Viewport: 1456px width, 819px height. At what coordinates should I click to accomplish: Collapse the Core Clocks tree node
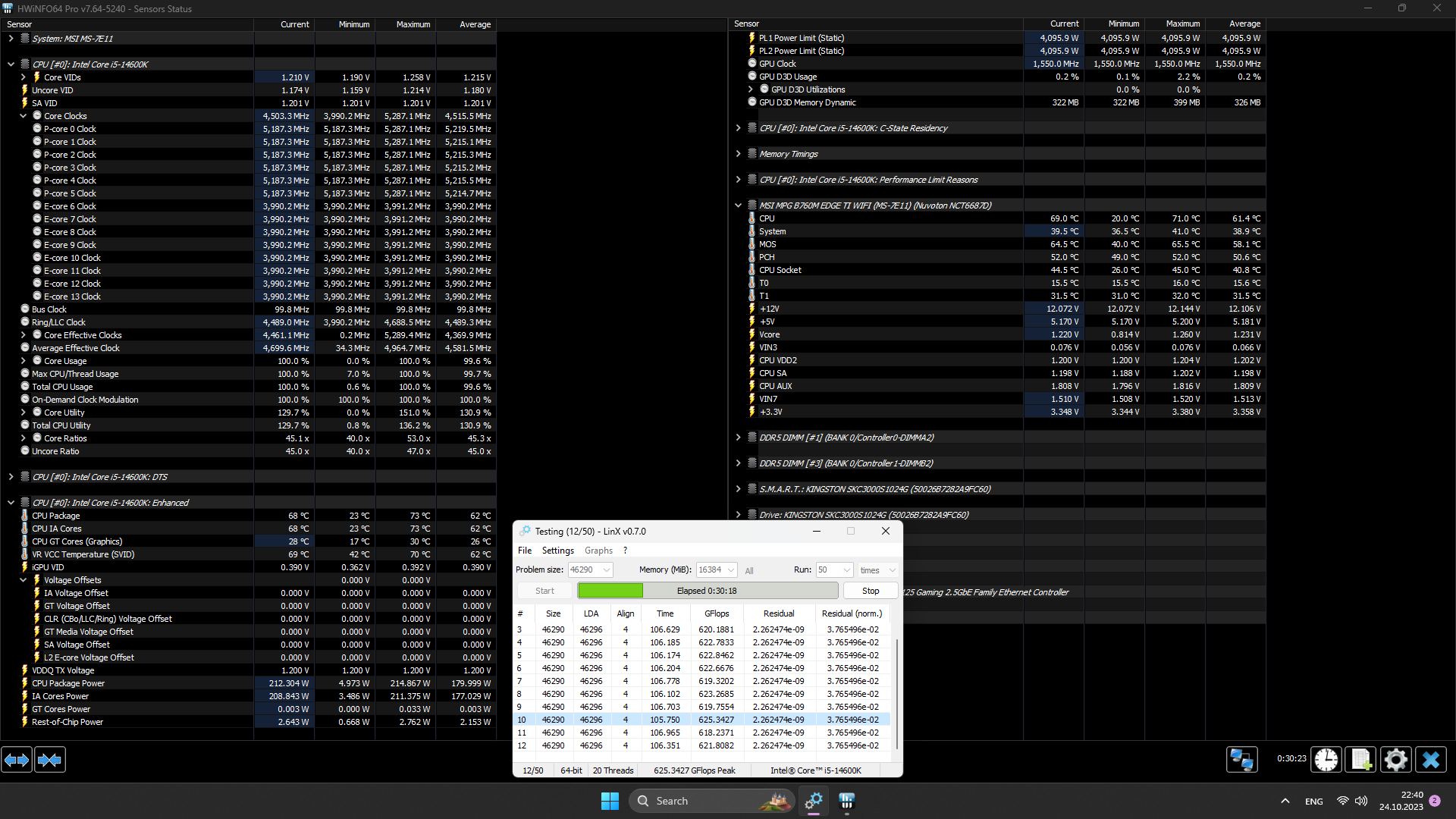(x=24, y=116)
